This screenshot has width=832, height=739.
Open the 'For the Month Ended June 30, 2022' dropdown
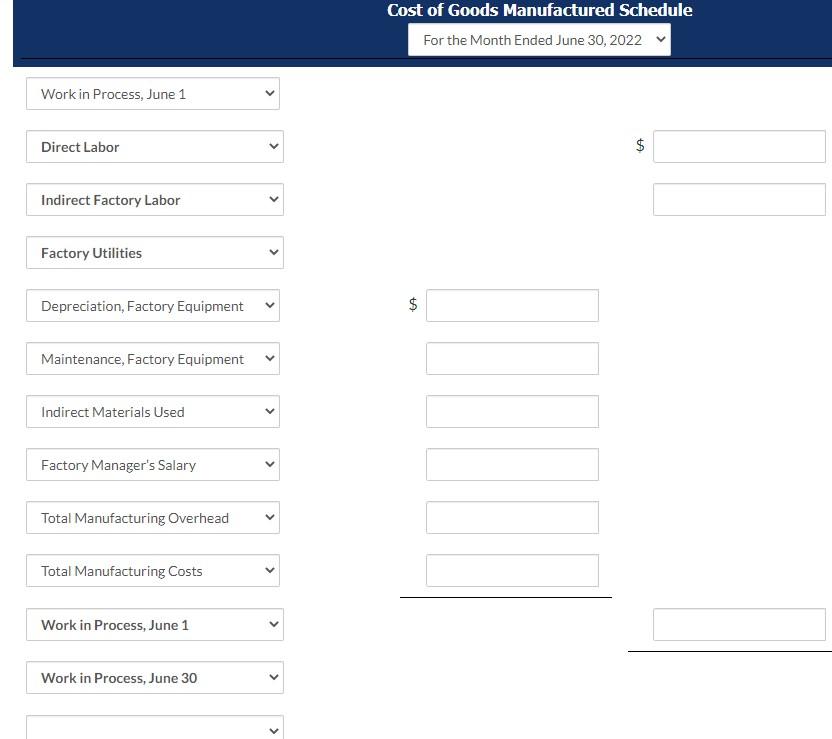539,39
